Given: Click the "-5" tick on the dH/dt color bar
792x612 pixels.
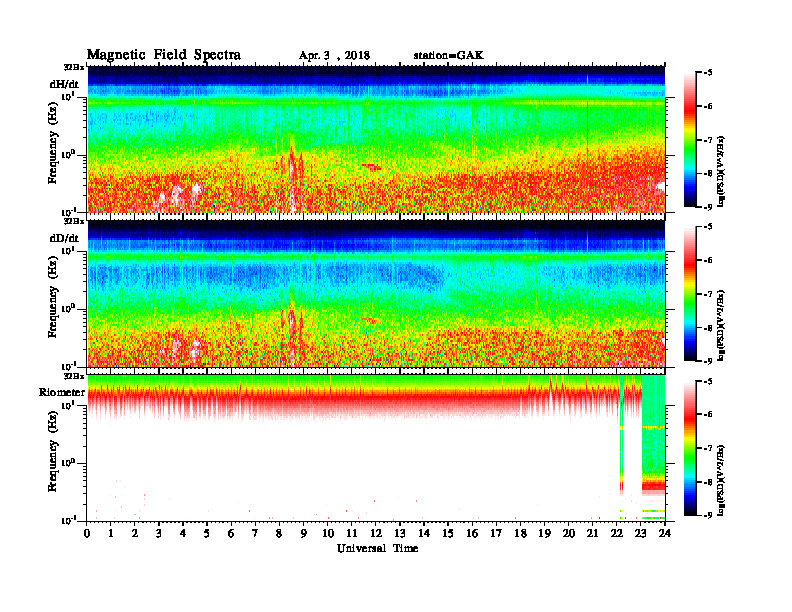Looking at the screenshot, I should 708,73.
